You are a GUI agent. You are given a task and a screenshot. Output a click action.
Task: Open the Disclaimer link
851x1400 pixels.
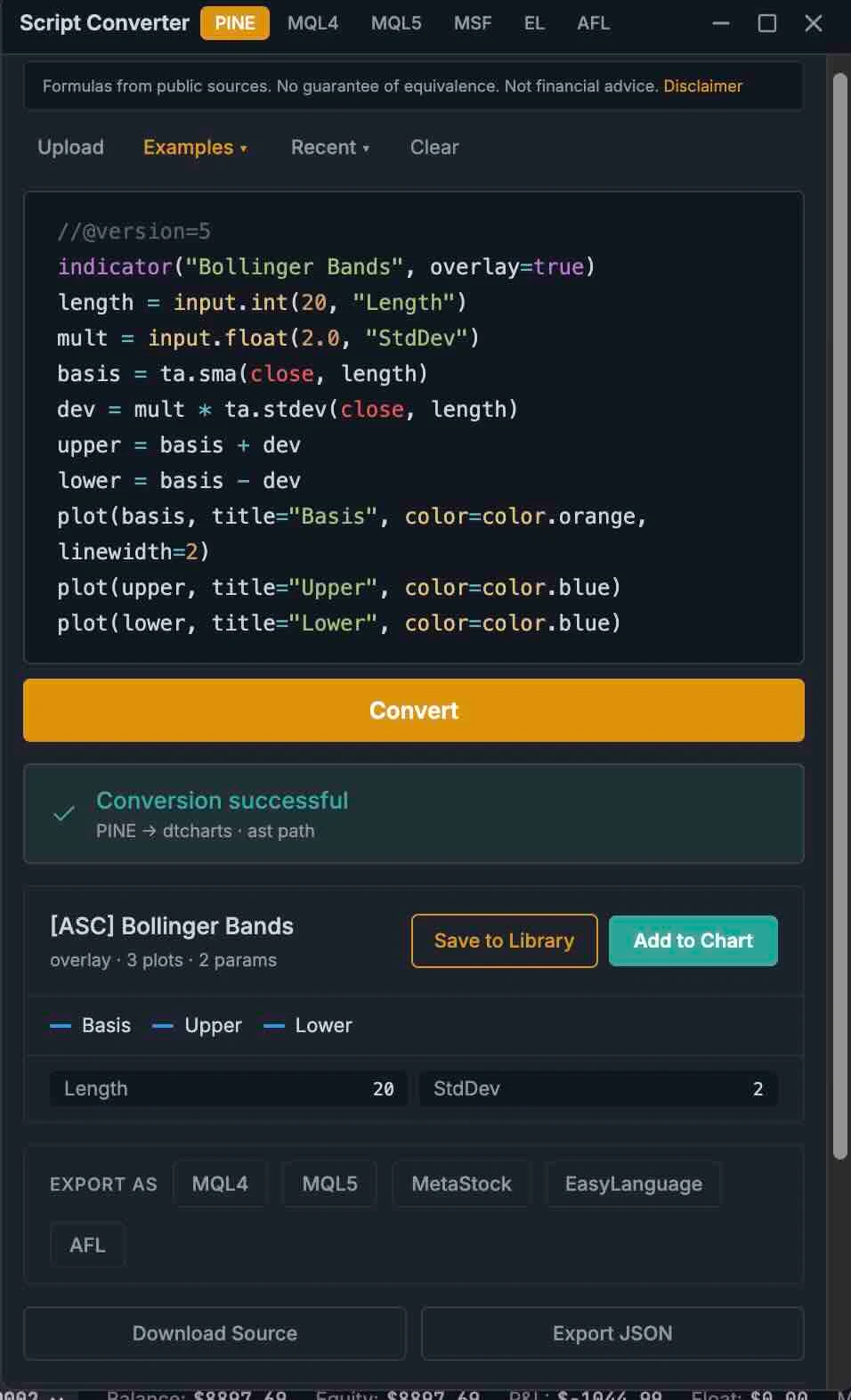click(702, 86)
